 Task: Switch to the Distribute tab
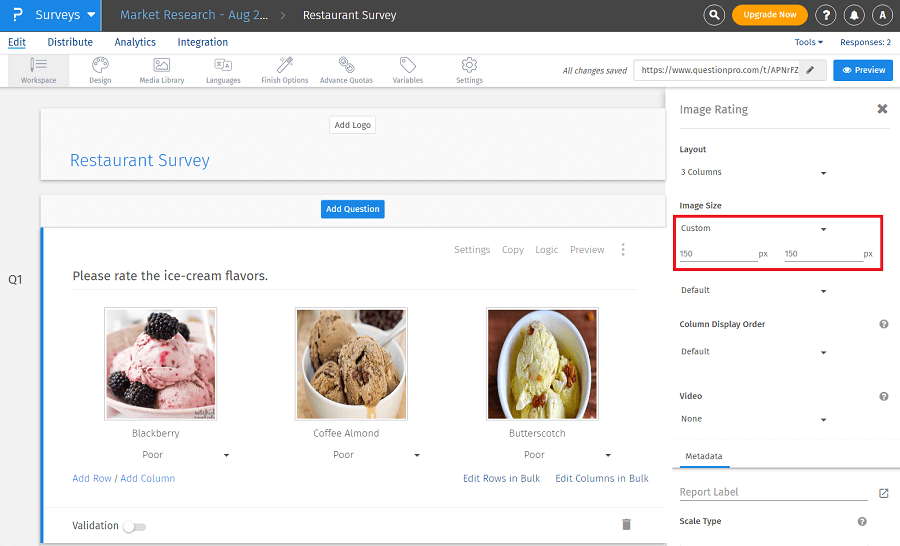coord(70,42)
